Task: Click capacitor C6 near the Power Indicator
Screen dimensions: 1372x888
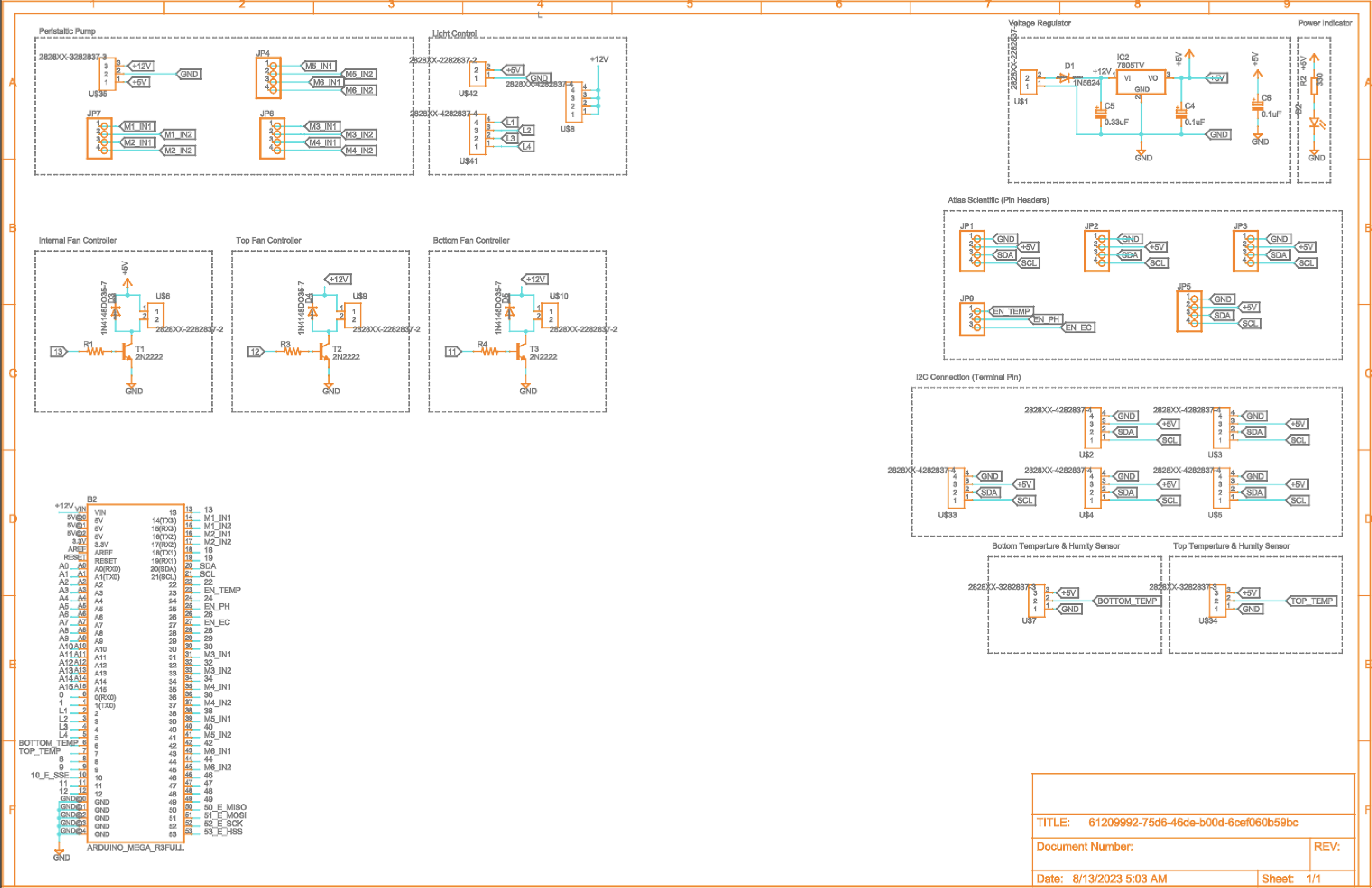Action: click(1257, 106)
